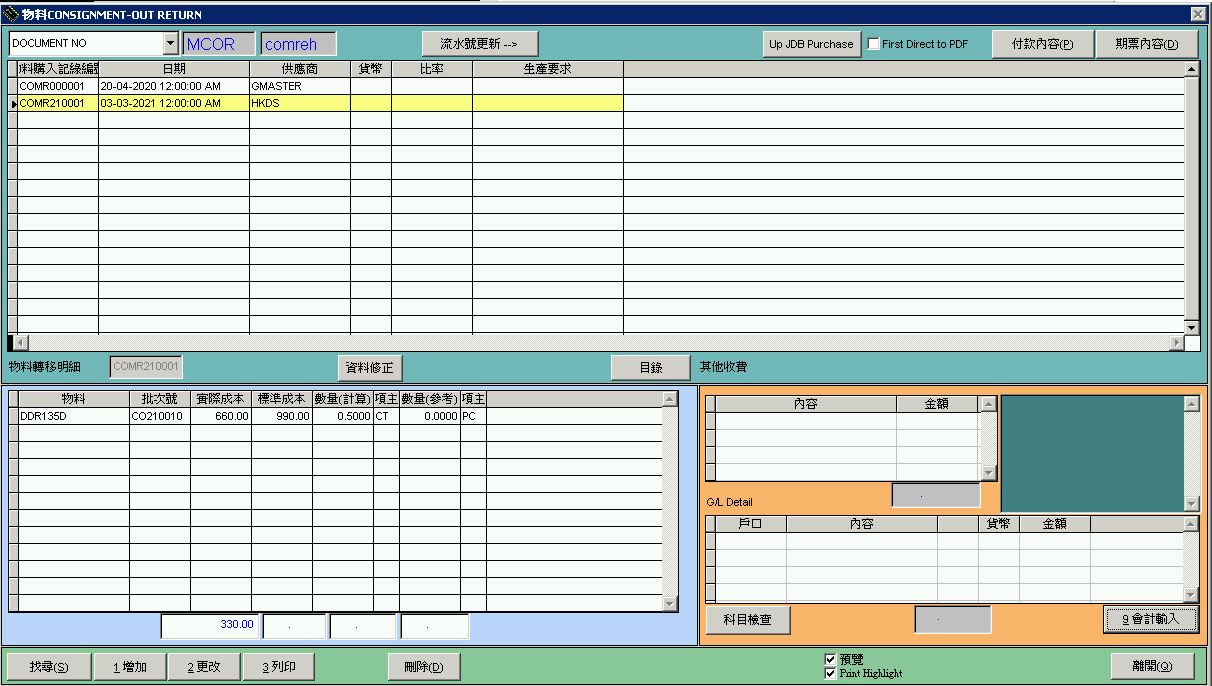Viewport: 1212px width, 686px height.
Task: Click the 物料 column header
Action: [73, 399]
